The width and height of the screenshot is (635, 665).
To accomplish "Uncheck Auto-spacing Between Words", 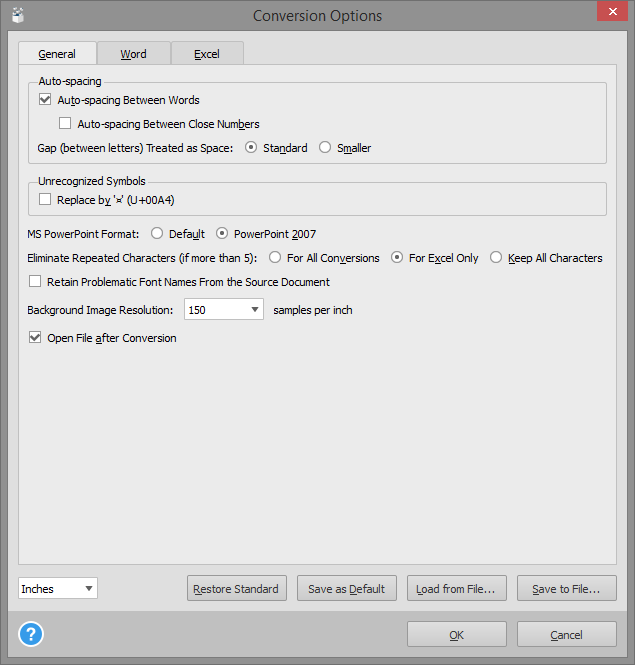I will point(45,100).
